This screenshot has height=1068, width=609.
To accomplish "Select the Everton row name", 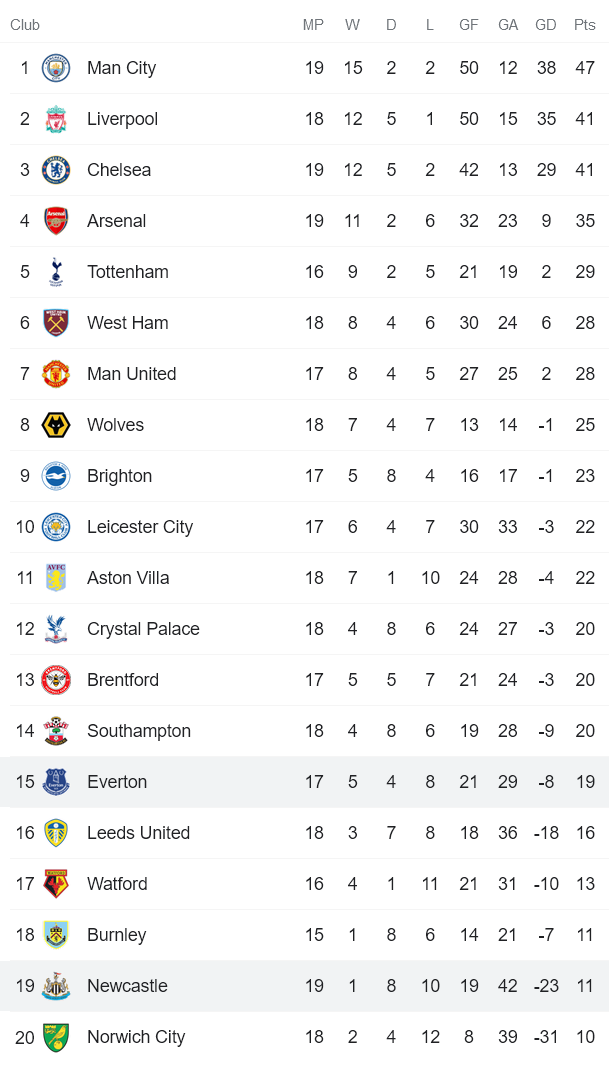I will coord(117,782).
